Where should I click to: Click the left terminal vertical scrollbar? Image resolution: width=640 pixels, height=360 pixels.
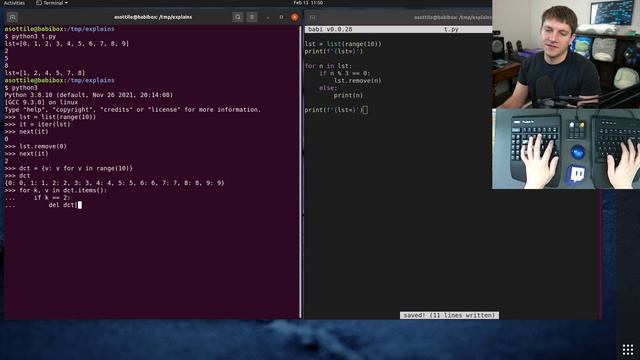click(300, 171)
